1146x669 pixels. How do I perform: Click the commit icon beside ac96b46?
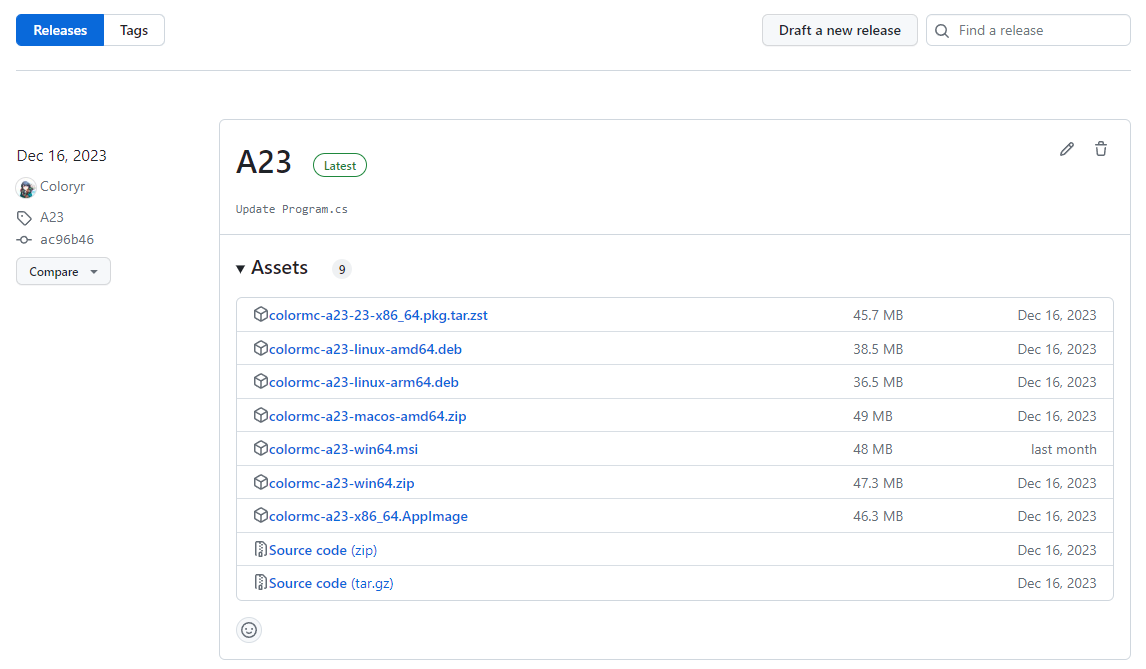point(25,240)
